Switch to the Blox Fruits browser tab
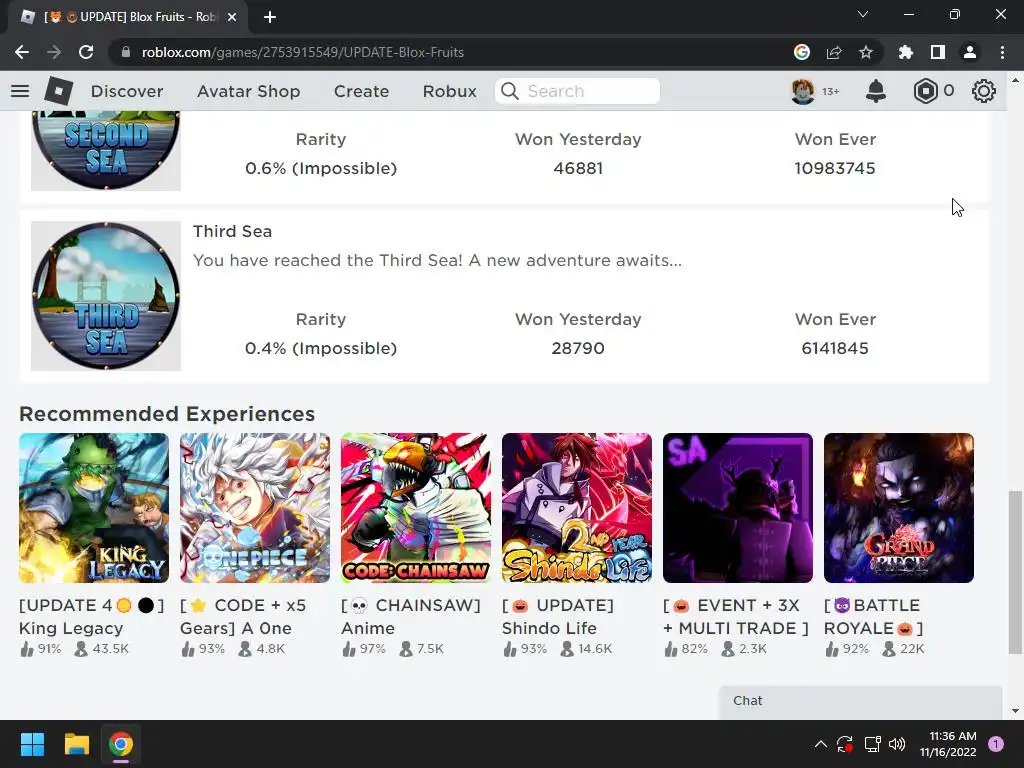 pyautogui.click(x=128, y=17)
